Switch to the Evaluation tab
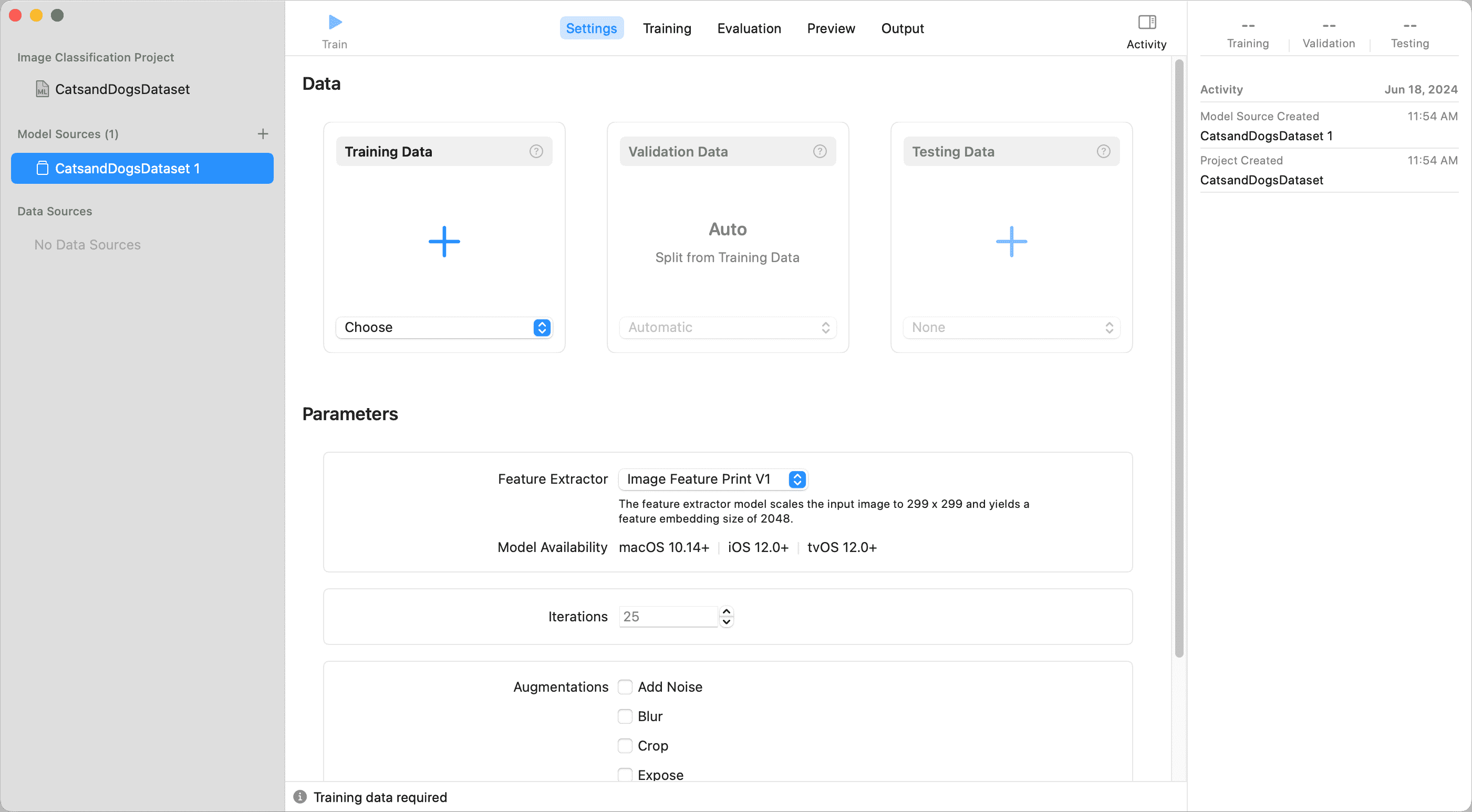Image resolution: width=1472 pixels, height=812 pixels. click(x=749, y=28)
